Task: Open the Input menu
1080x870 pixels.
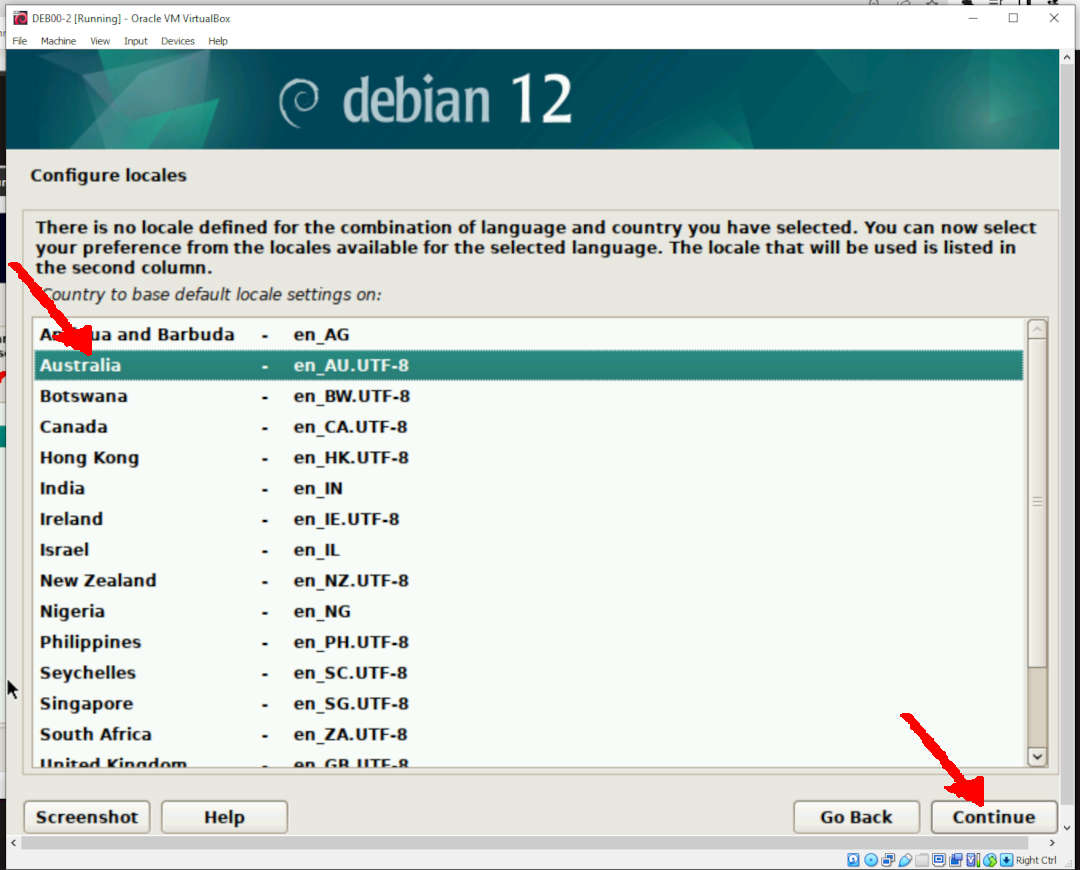Action: [x=136, y=41]
